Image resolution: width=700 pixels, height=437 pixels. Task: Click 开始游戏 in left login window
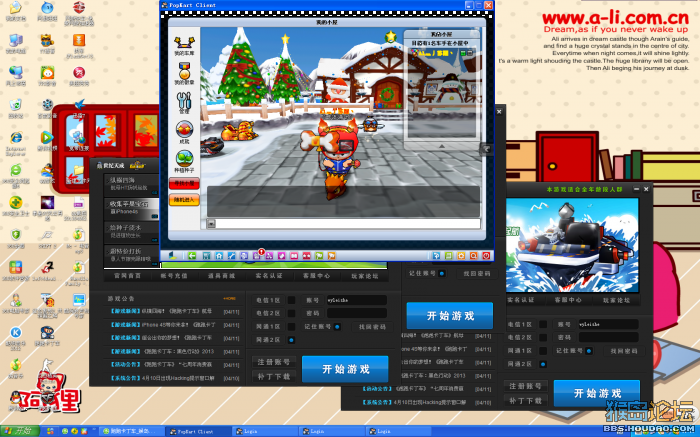pos(346,369)
